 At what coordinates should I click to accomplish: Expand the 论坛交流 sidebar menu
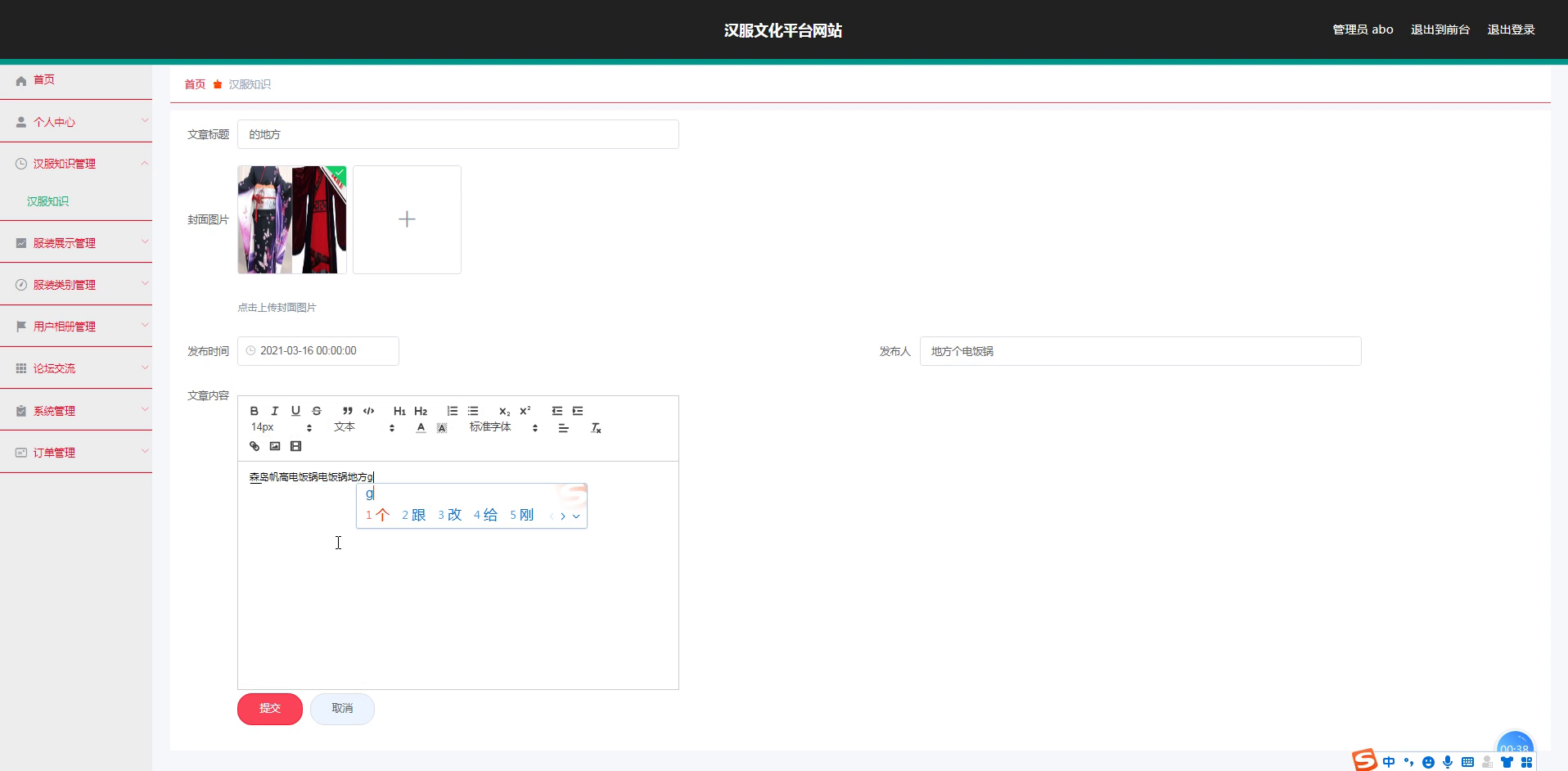pos(76,368)
